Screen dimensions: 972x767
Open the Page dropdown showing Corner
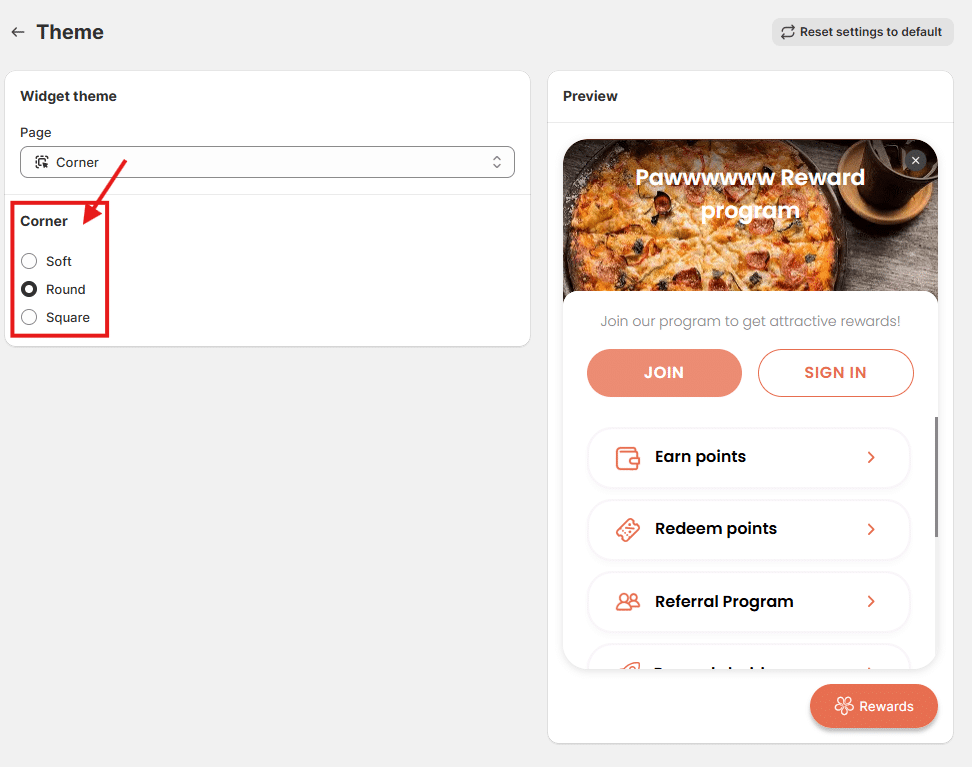click(267, 162)
